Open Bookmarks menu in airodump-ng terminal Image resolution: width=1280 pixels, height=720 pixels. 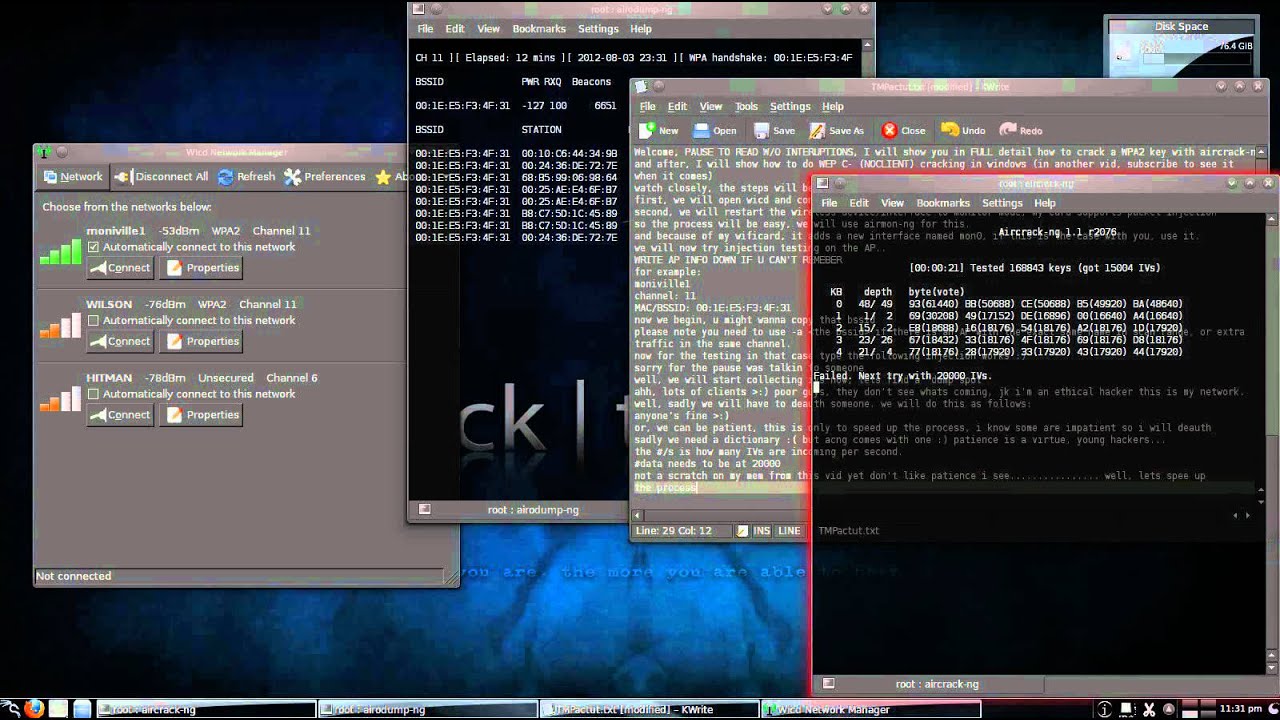[x=539, y=29]
